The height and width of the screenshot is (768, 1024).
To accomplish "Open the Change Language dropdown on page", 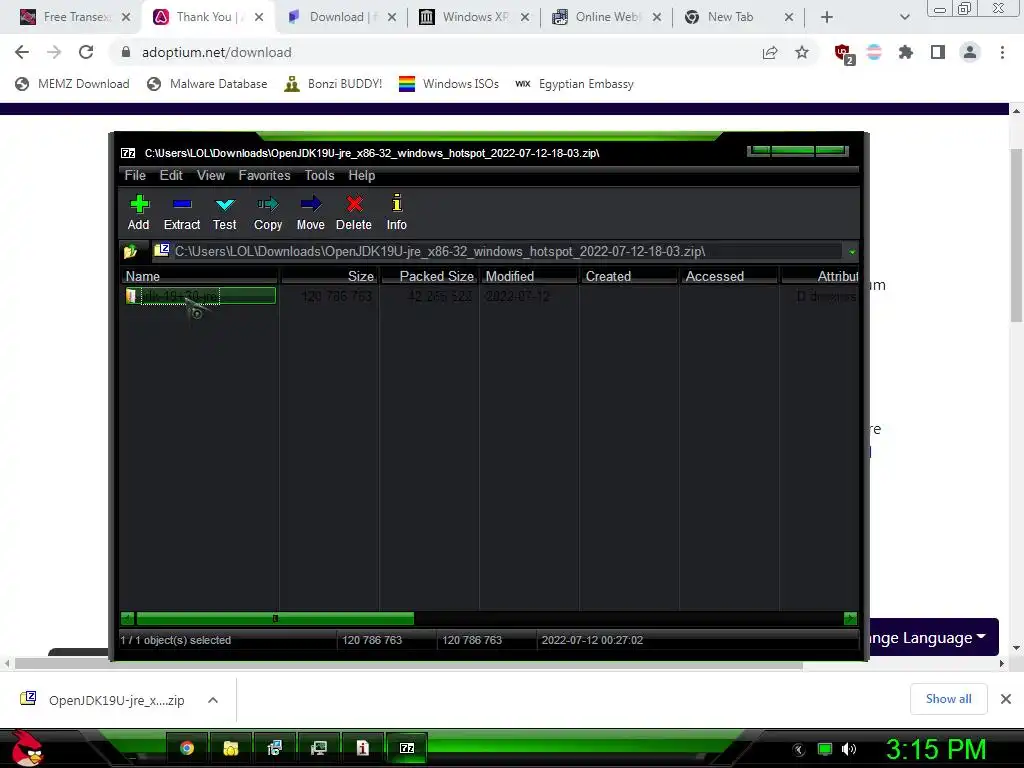I will 933,637.
